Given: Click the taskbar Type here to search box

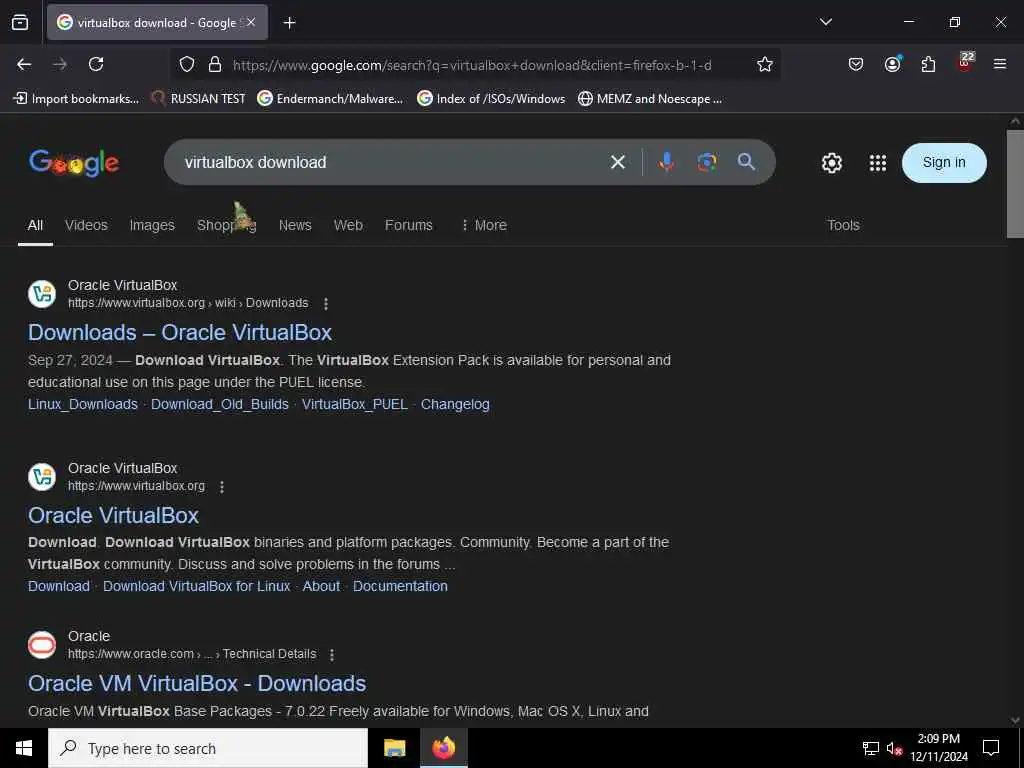Looking at the screenshot, I should click(x=208, y=748).
